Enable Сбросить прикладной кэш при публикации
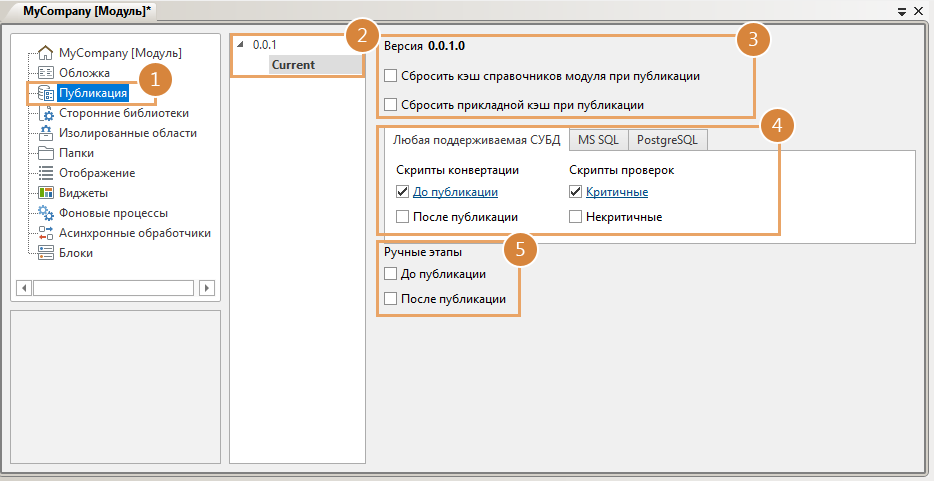934x481 pixels. tap(390, 104)
